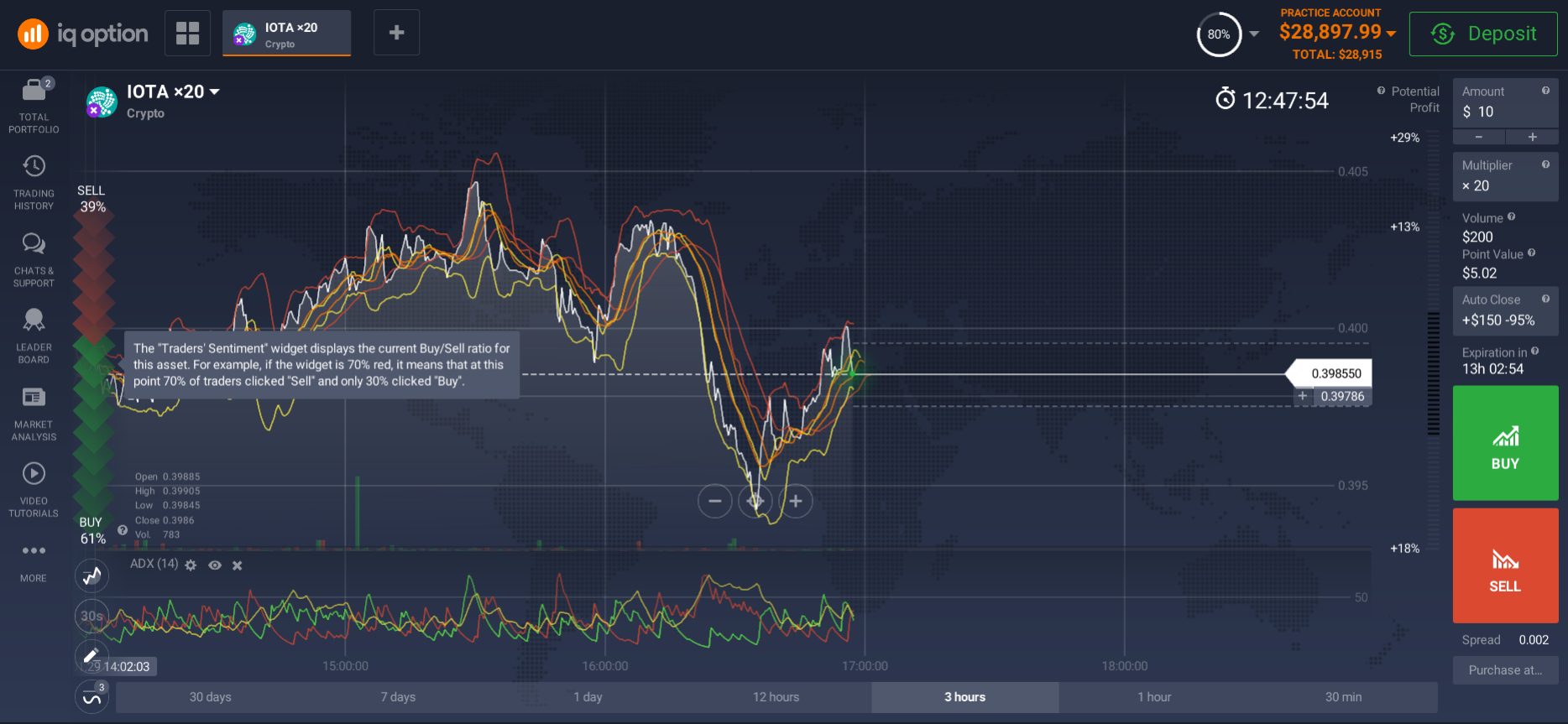Select the 1 hour time range
Image resolution: width=1568 pixels, height=724 pixels.
(x=1154, y=697)
